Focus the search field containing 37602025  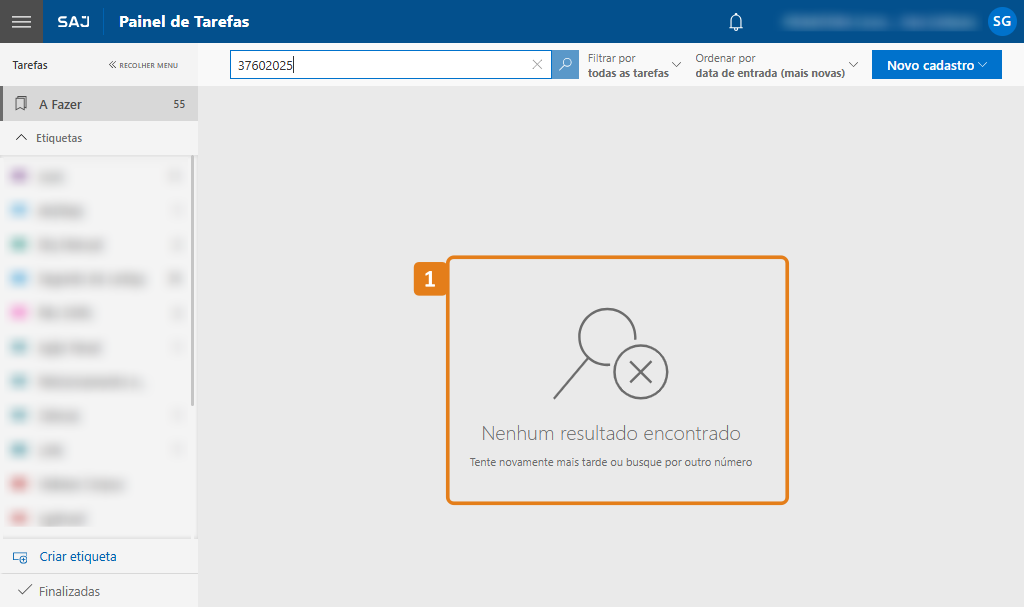tap(380, 65)
